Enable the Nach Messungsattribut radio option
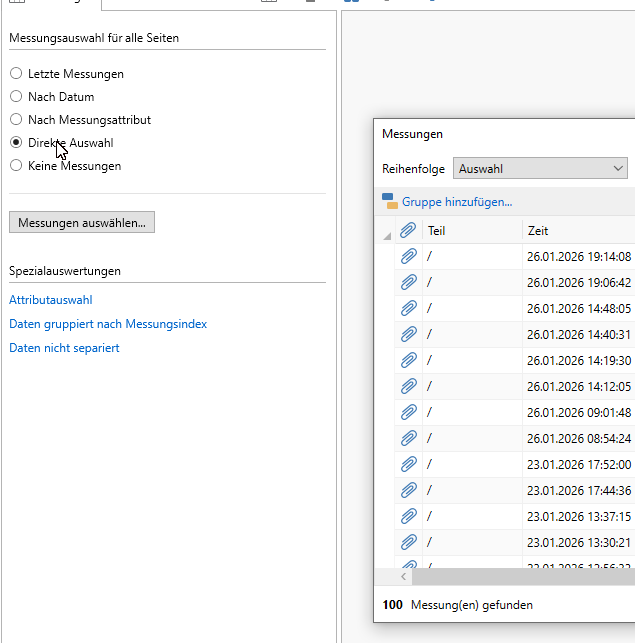 tap(16, 120)
